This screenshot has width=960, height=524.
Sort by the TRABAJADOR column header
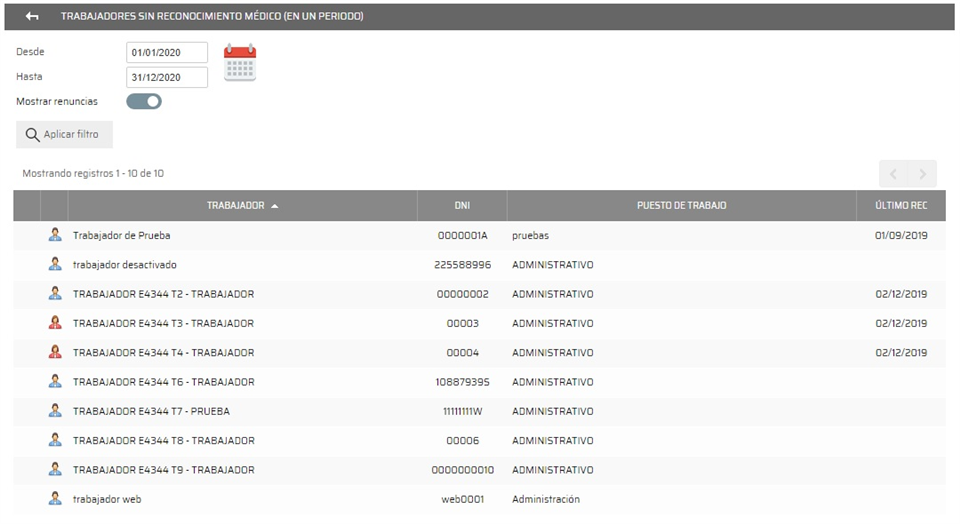click(242, 206)
